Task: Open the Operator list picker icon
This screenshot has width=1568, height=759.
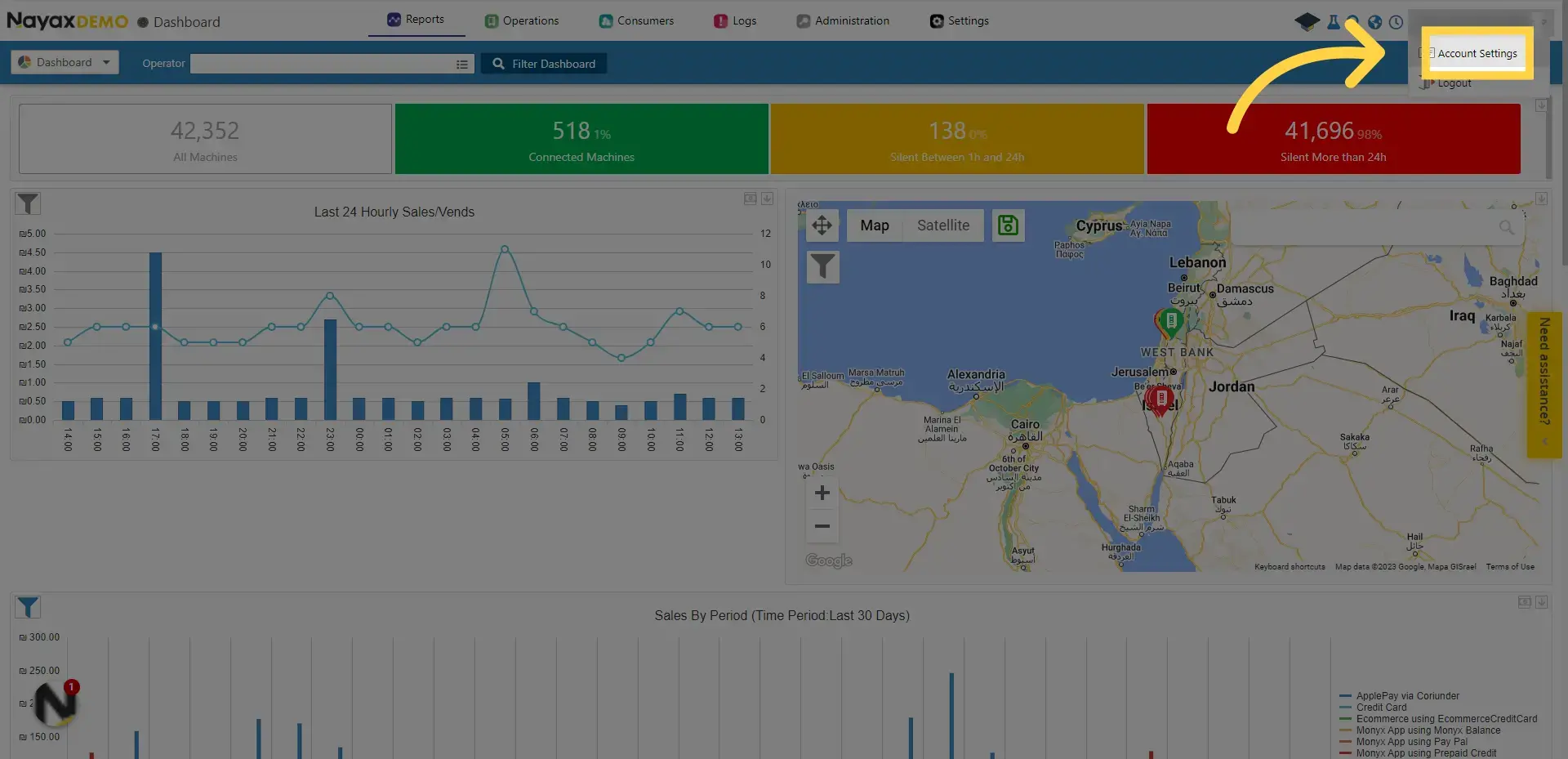Action: 462,64
